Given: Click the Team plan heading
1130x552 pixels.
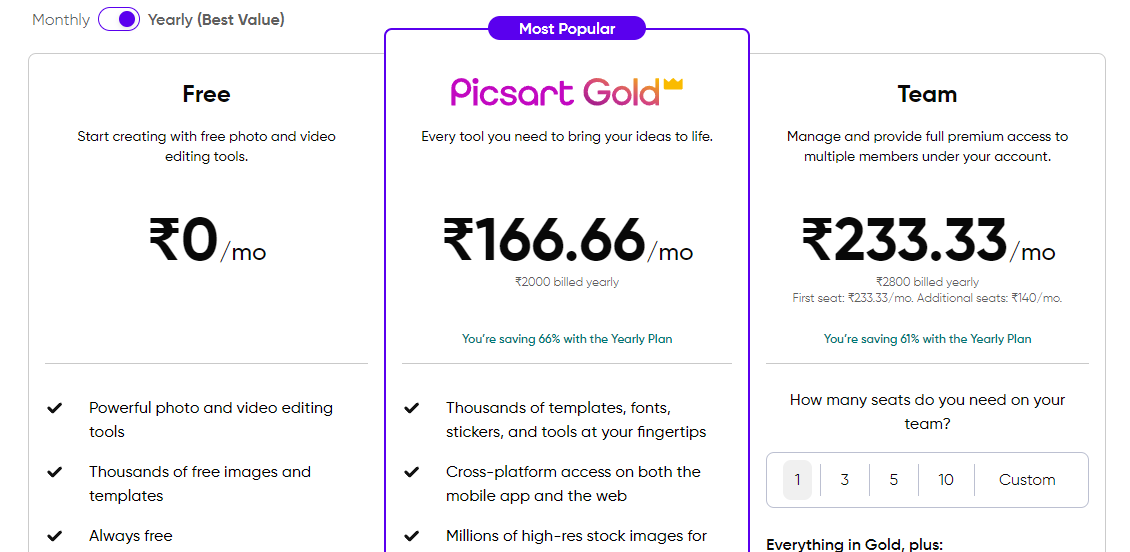Looking at the screenshot, I should pos(927,94).
